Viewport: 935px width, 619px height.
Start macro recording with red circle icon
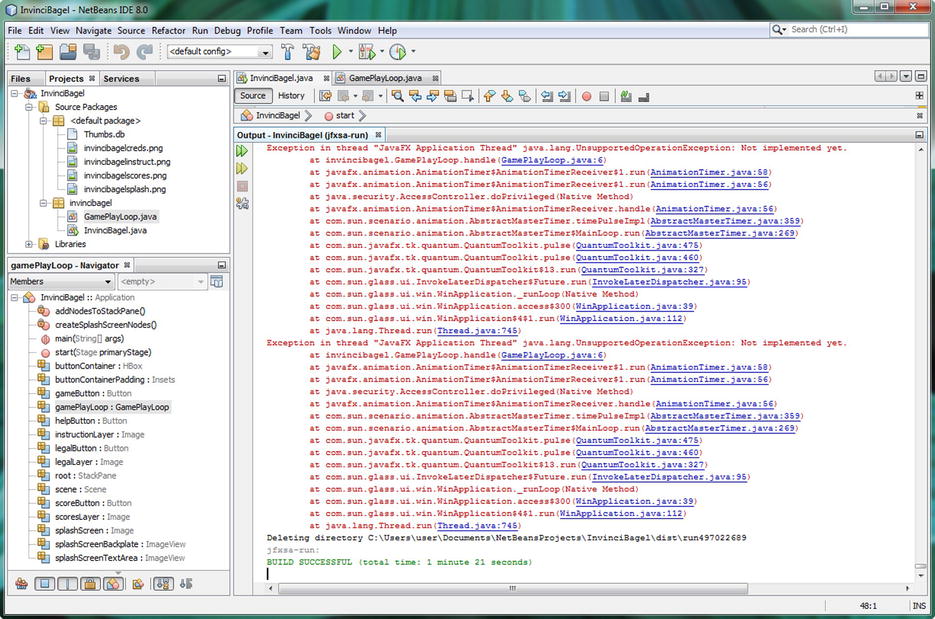coord(587,96)
